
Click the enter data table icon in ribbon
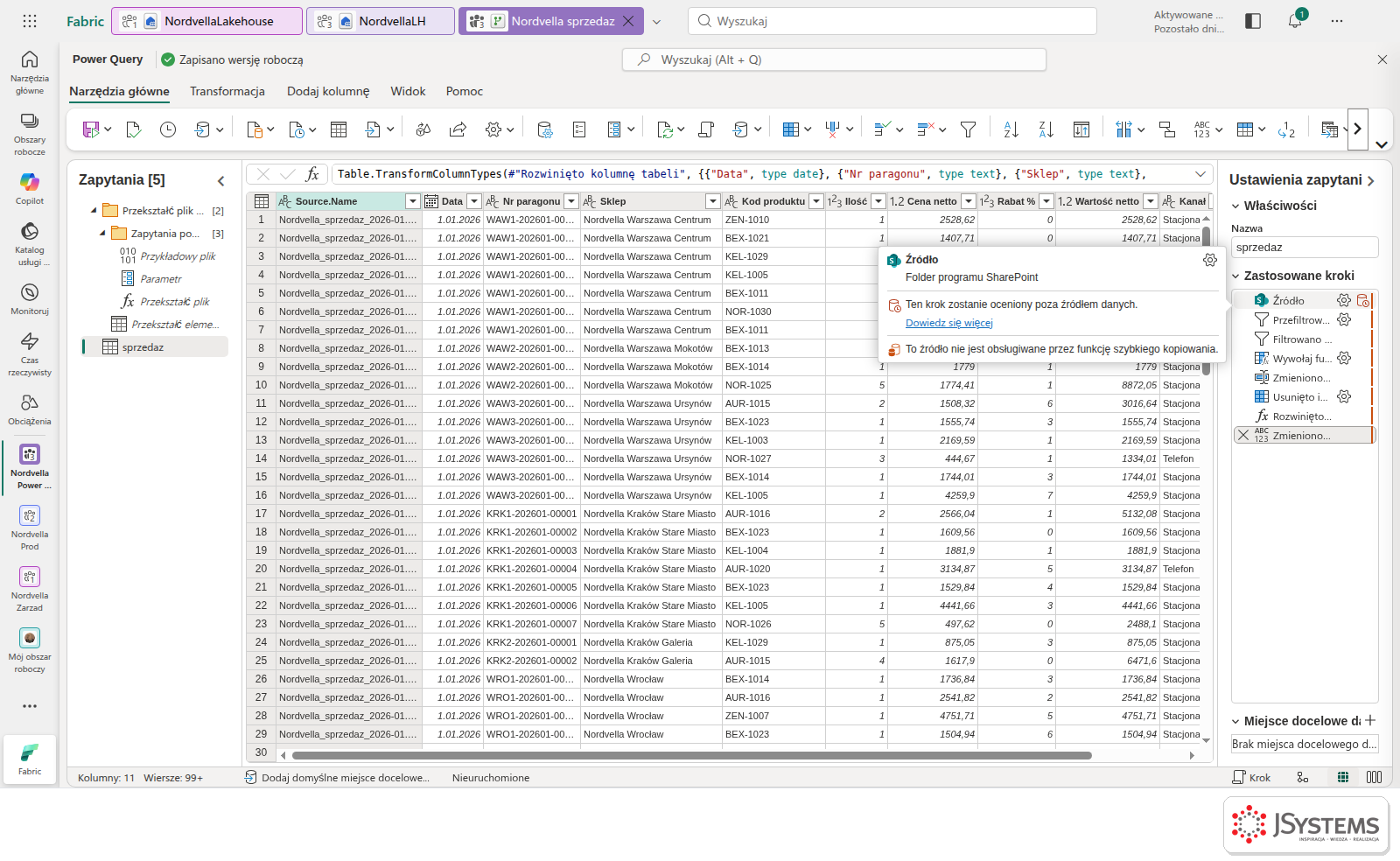[339, 129]
